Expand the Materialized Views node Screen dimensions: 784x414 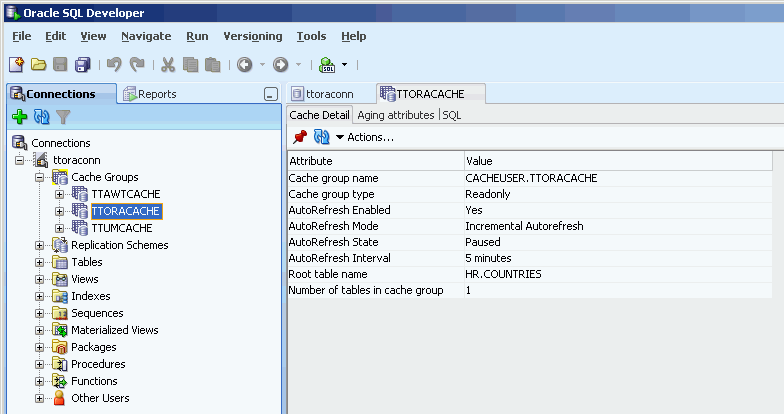point(40,330)
